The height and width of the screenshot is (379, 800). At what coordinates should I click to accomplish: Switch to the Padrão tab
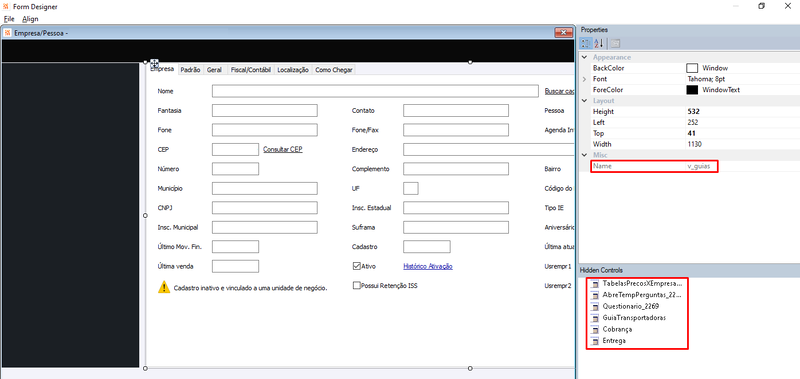coord(191,70)
